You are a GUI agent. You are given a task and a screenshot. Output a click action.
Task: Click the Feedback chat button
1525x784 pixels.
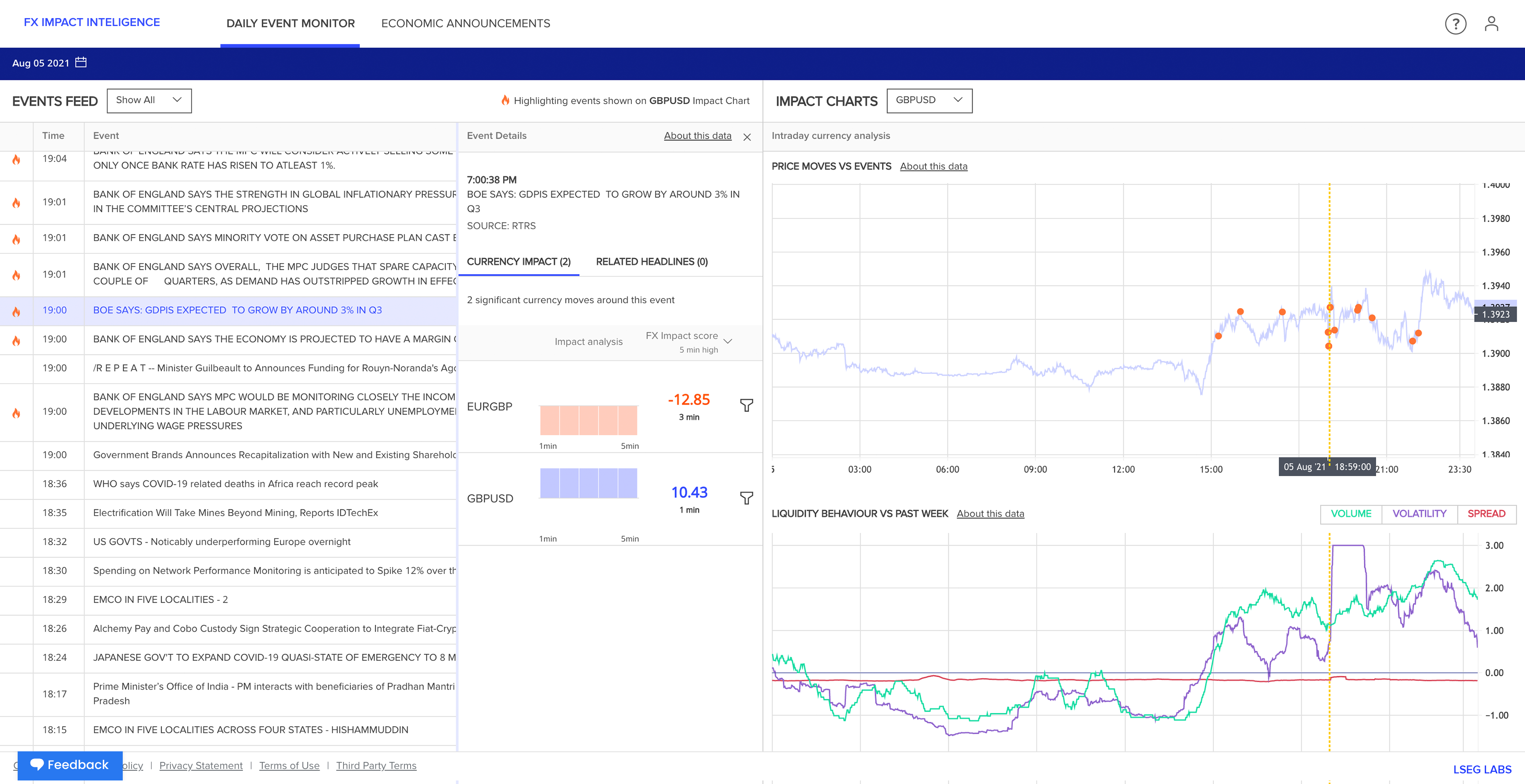[70, 765]
